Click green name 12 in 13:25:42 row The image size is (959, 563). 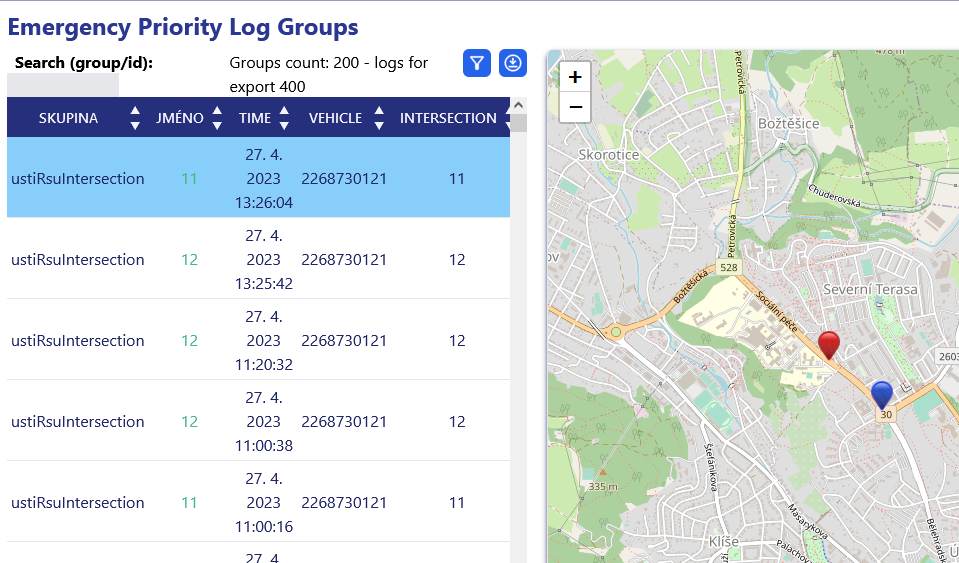(190, 260)
